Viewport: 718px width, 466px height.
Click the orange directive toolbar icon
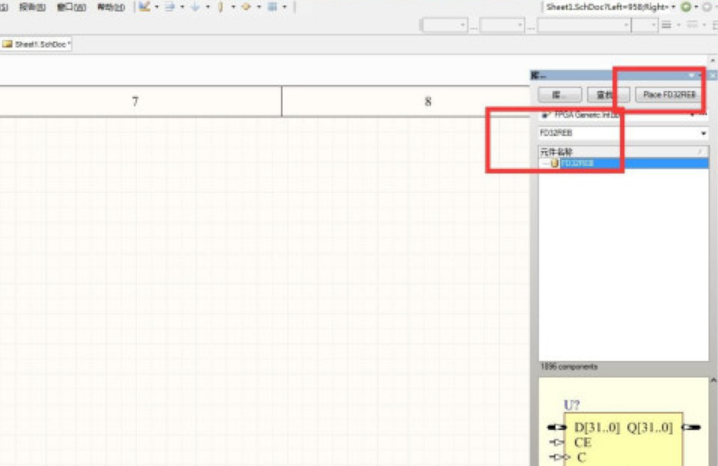coord(246,7)
